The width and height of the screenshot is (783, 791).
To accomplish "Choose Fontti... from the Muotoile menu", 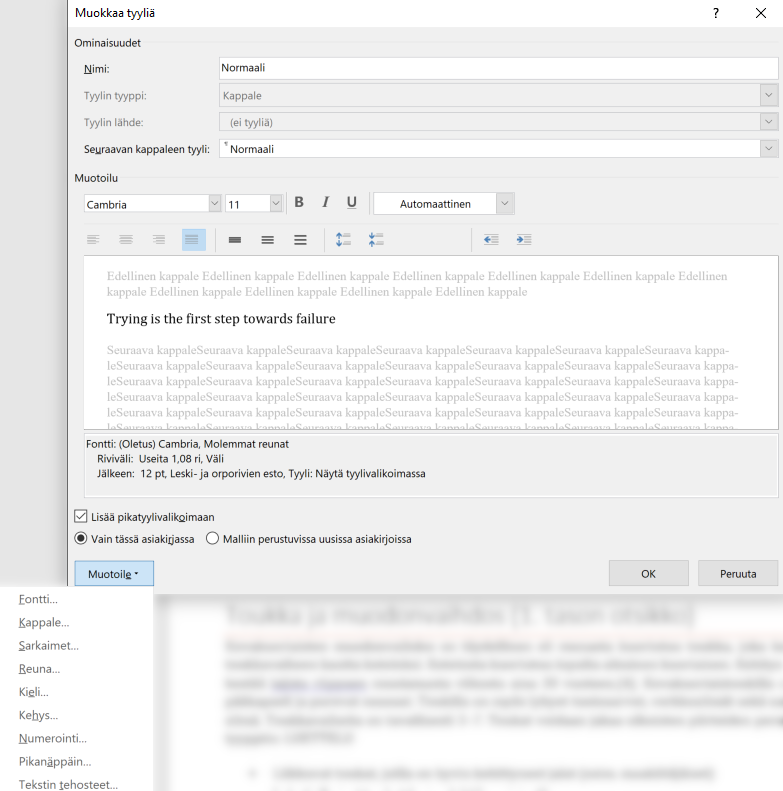I will [x=38, y=599].
